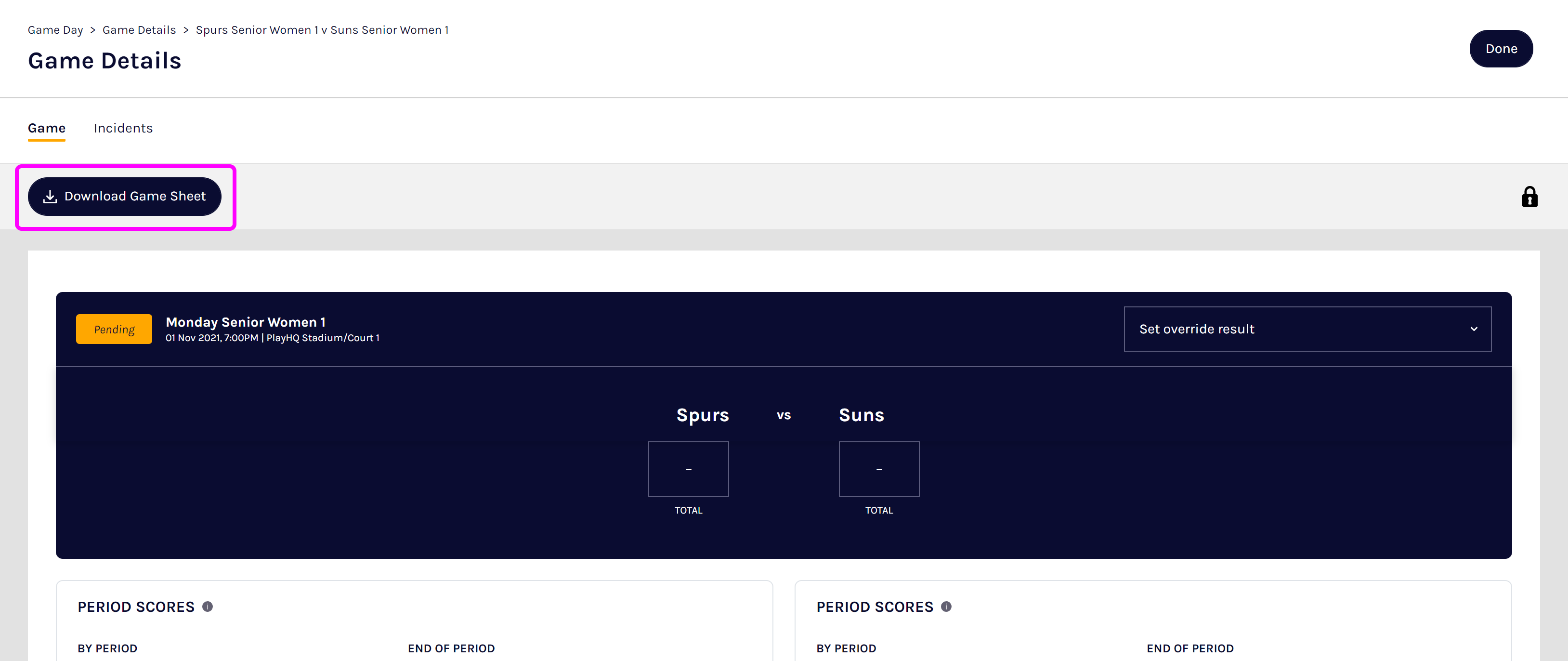This screenshot has height=661, width=1568.
Task: Go to Game Details breadcrumb link
Action: click(x=139, y=30)
